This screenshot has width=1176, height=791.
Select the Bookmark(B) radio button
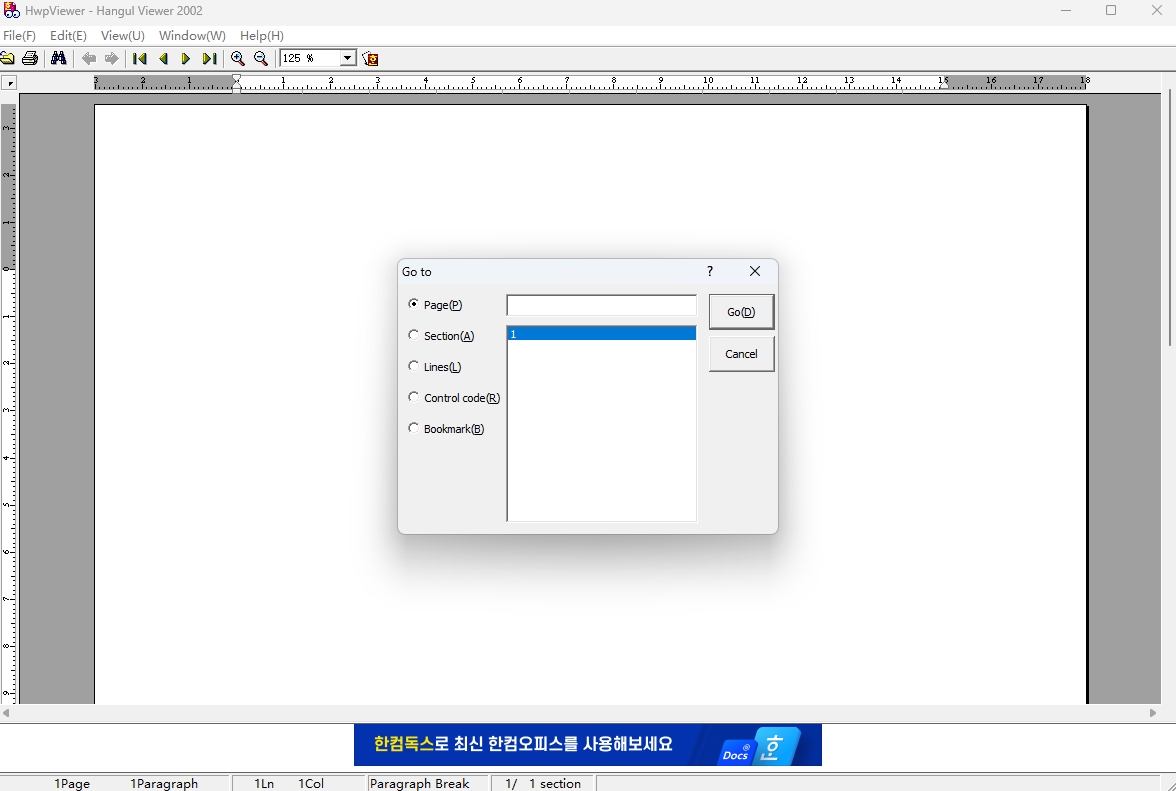tap(413, 427)
